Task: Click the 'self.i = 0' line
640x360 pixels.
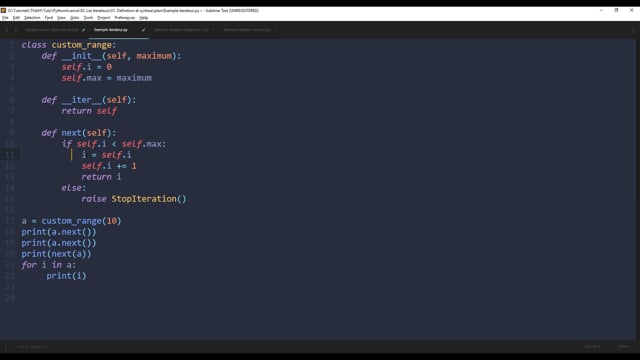Action: click(87, 67)
